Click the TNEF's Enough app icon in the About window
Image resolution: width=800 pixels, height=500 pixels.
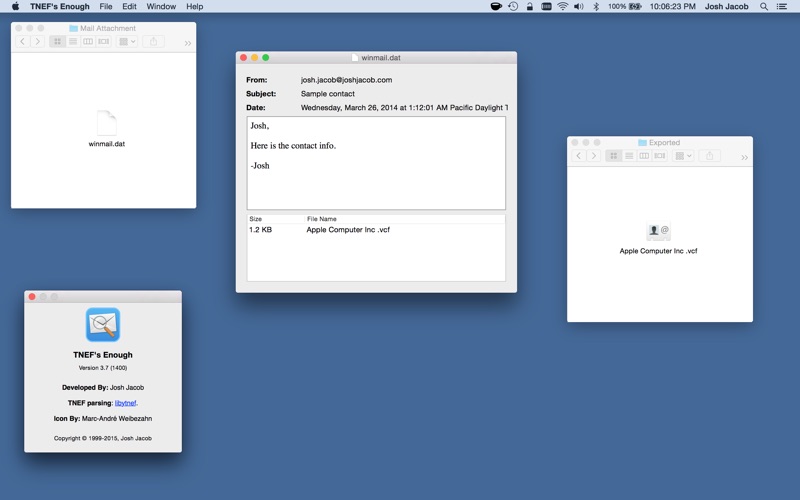[x=103, y=325]
